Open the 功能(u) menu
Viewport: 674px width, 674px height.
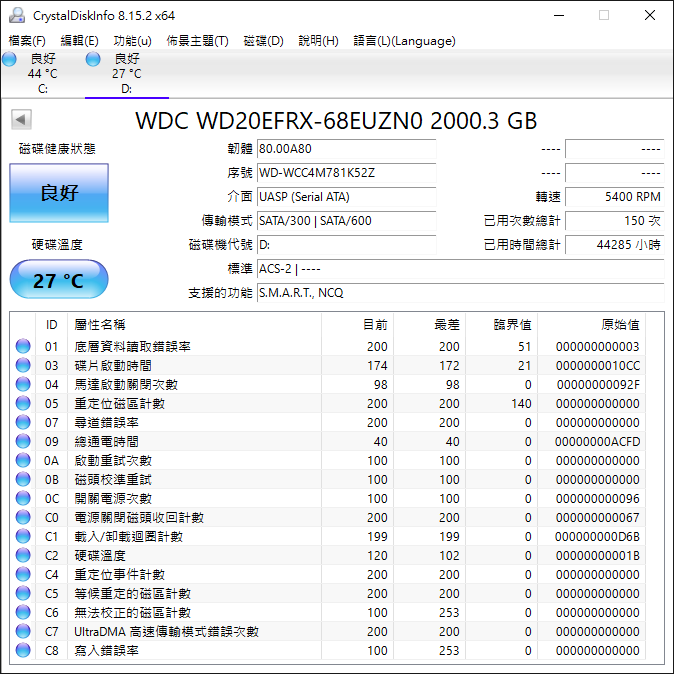pos(132,41)
